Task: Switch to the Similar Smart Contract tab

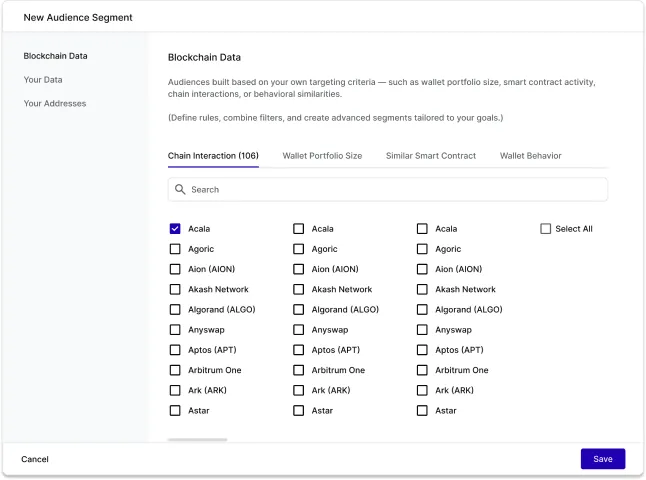Action: [431, 156]
